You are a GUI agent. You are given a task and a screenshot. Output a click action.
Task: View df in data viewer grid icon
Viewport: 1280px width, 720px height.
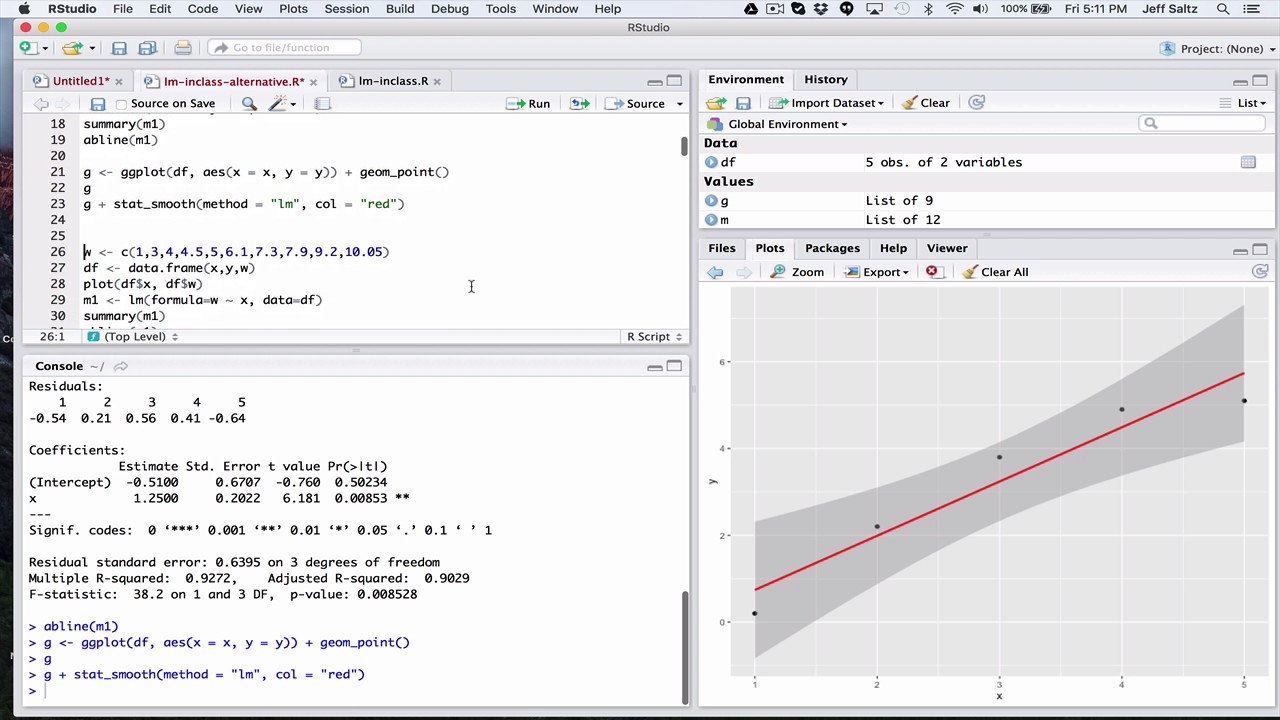point(1248,162)
